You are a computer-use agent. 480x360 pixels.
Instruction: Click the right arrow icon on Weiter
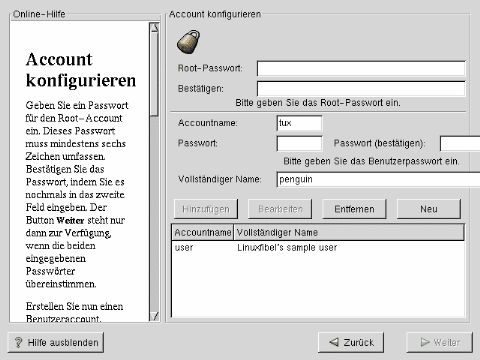pyautogui.click(x=425, y=342)
